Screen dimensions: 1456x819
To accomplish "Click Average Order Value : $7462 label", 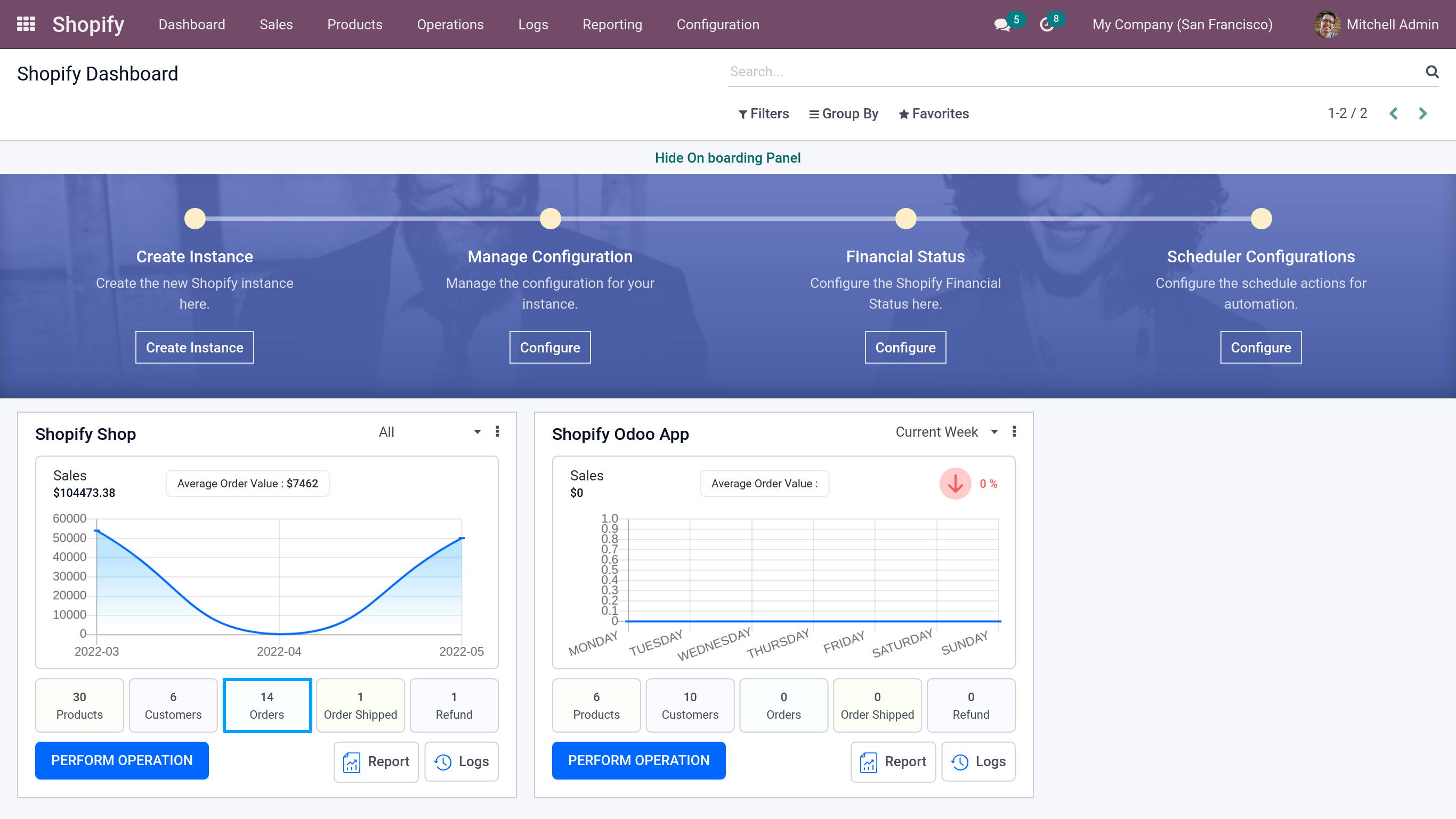I will (248, 484).
